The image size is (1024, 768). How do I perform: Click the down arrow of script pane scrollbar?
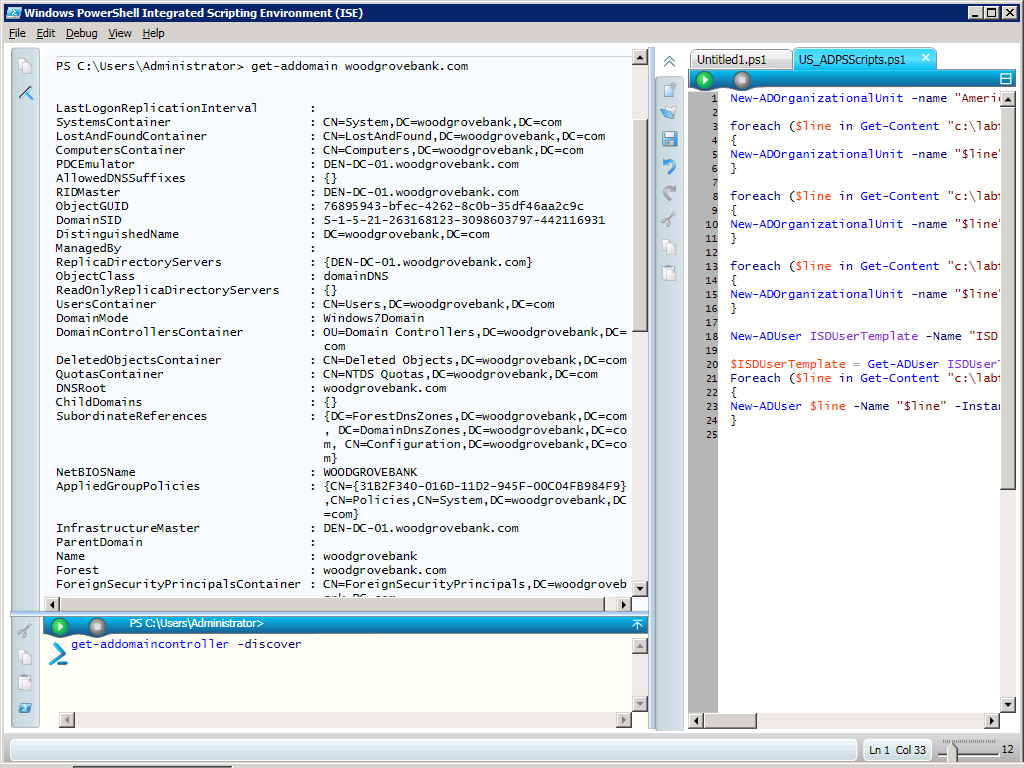pyautogui.click(x=1008, y=704)
